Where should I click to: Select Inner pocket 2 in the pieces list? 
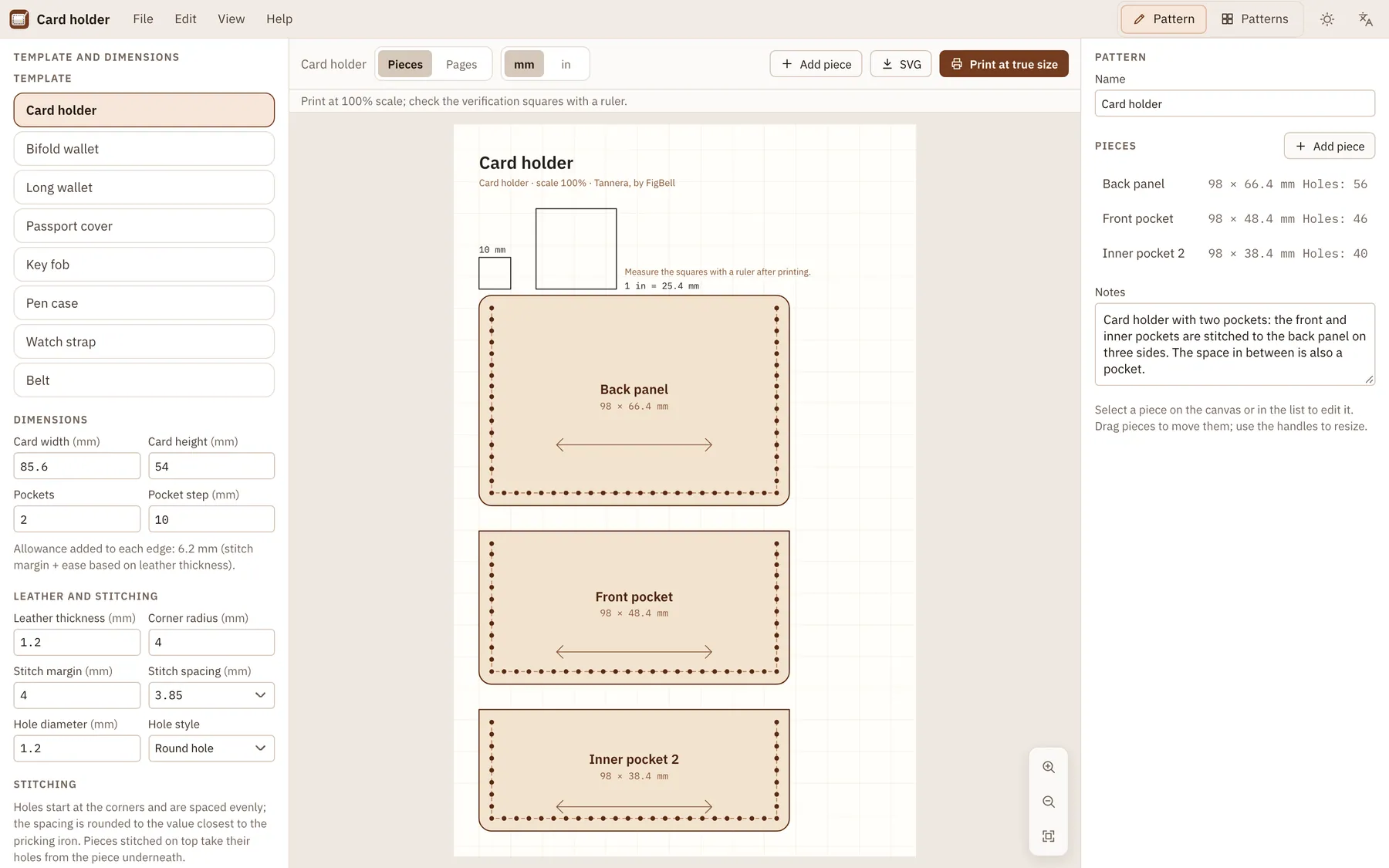(x=1234, y=253)
